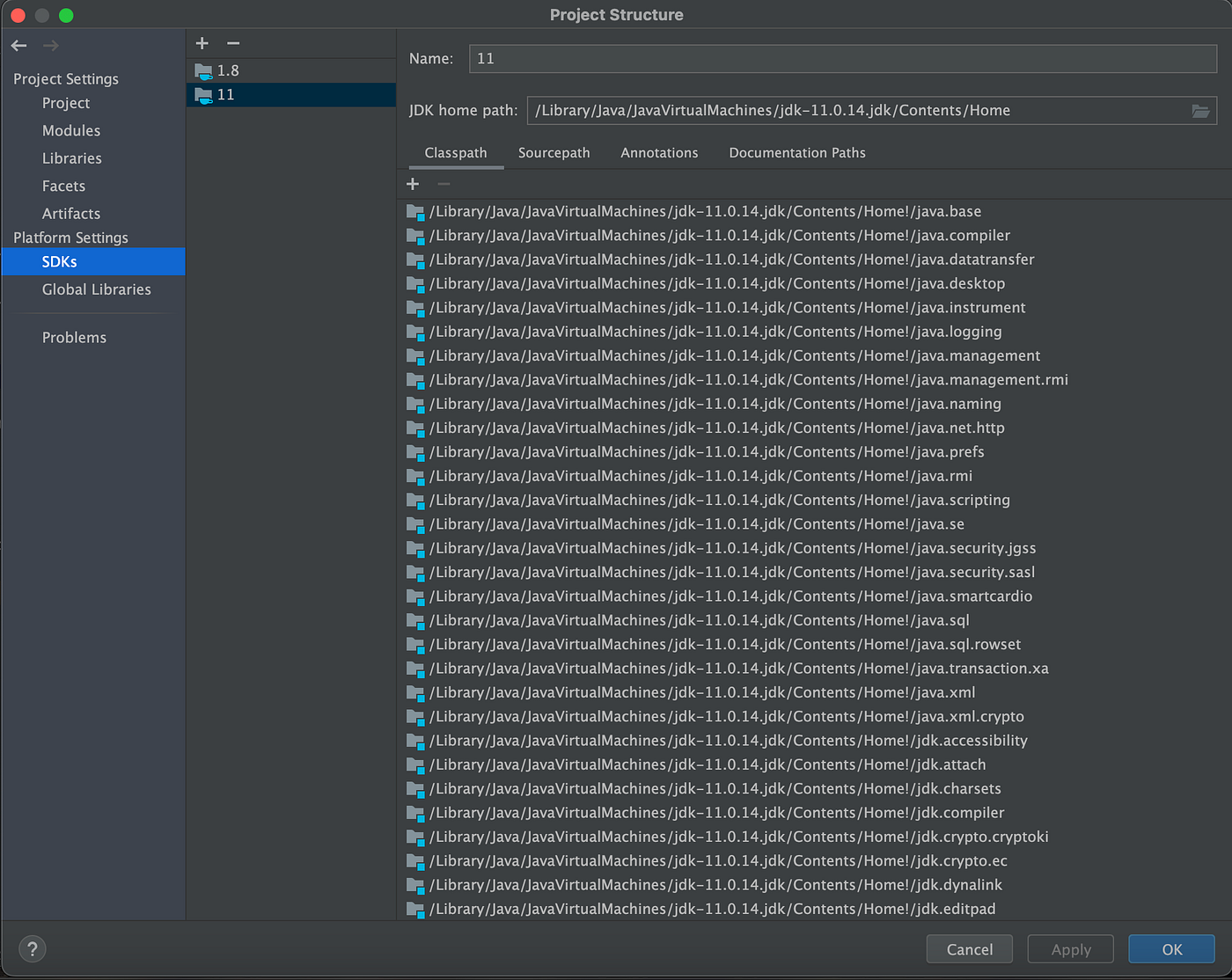The image size is (1232, 980).
Task: Add a new SDK with plus icon
Action: tap(202, 43)
